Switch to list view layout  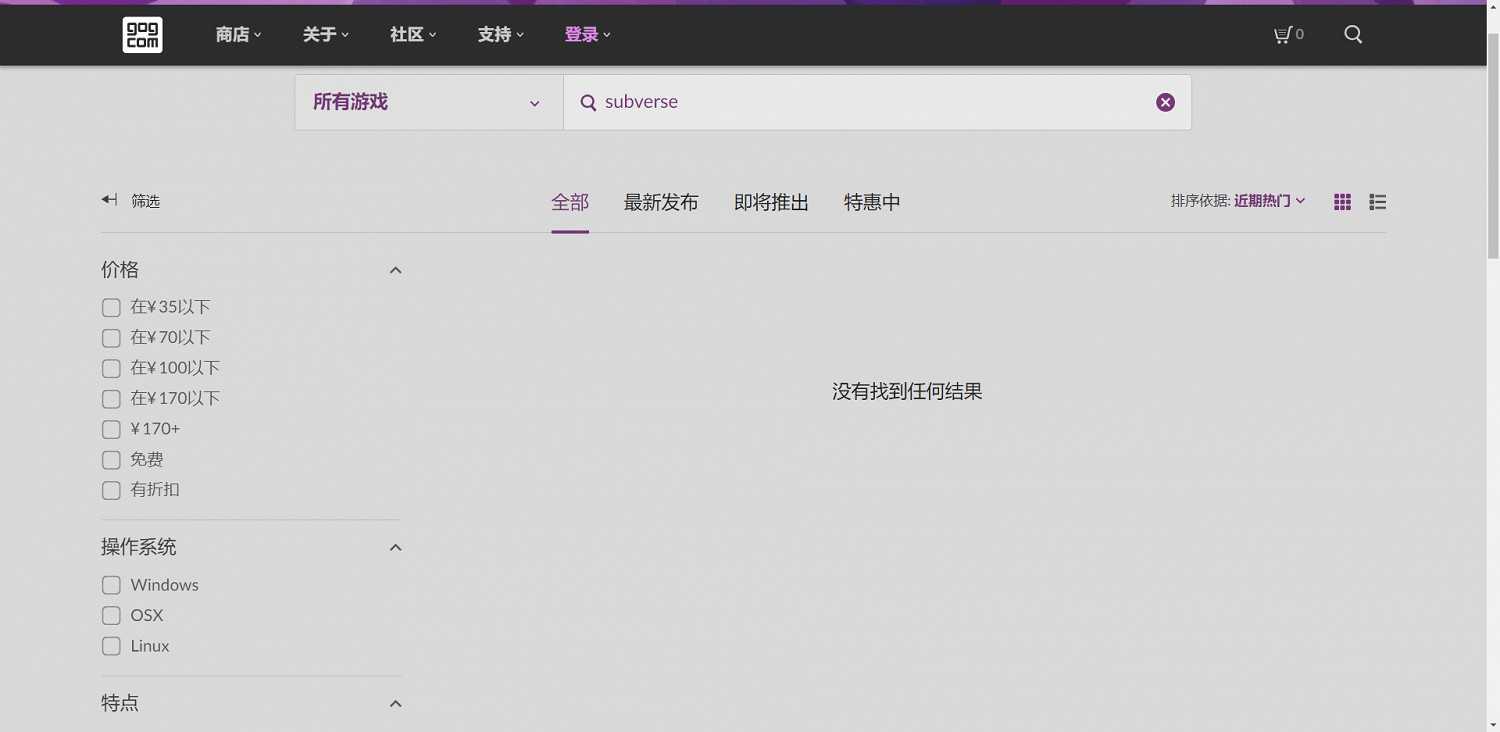coord(1377,202)
